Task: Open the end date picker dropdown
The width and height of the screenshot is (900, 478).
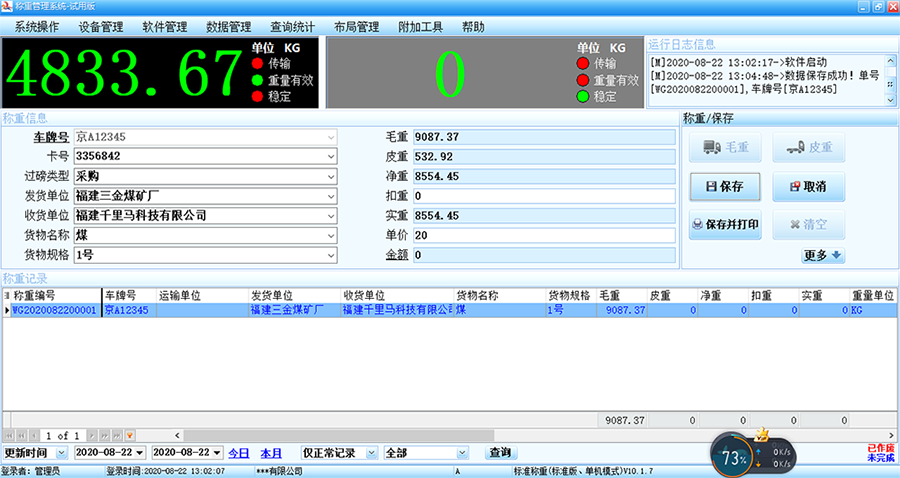Action: (217, 453)
